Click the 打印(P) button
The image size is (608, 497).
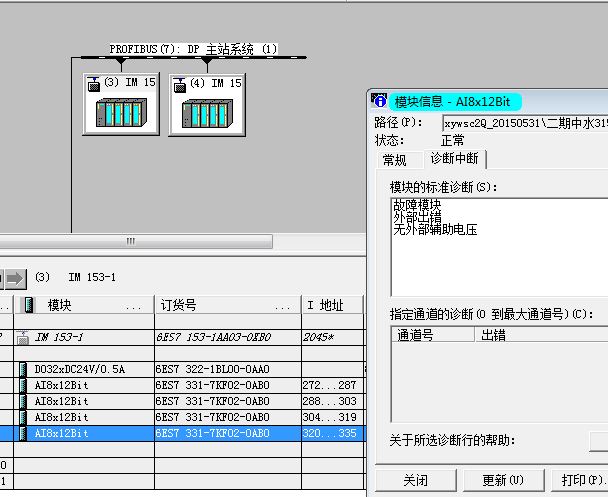point(579,481)
